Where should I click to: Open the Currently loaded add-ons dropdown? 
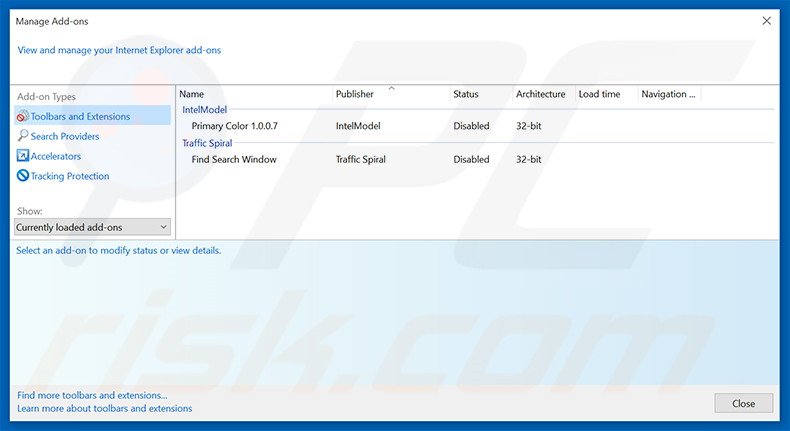point(93,227)
